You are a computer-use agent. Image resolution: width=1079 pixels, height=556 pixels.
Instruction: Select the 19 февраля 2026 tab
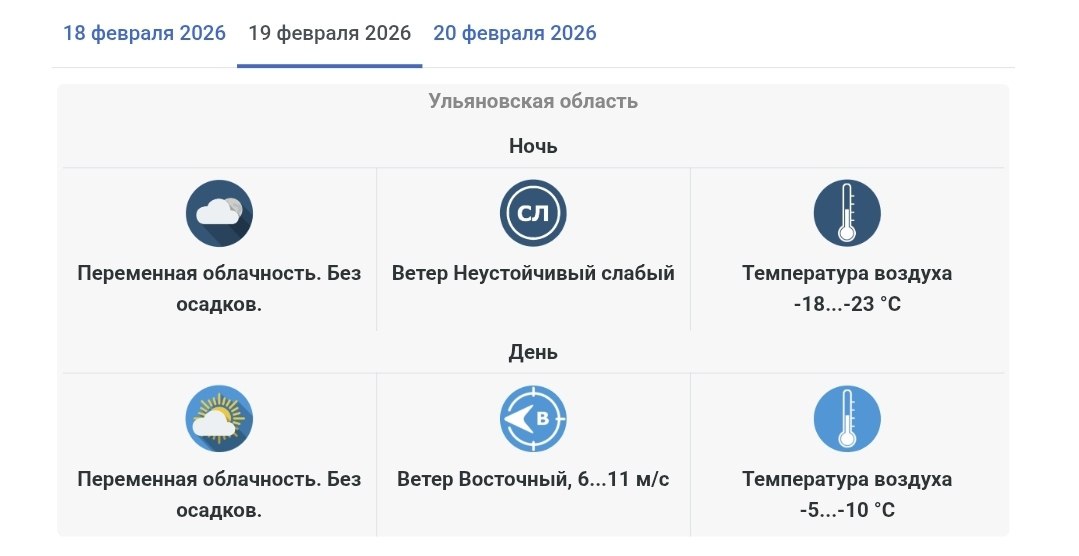click(x=329, y=33)
